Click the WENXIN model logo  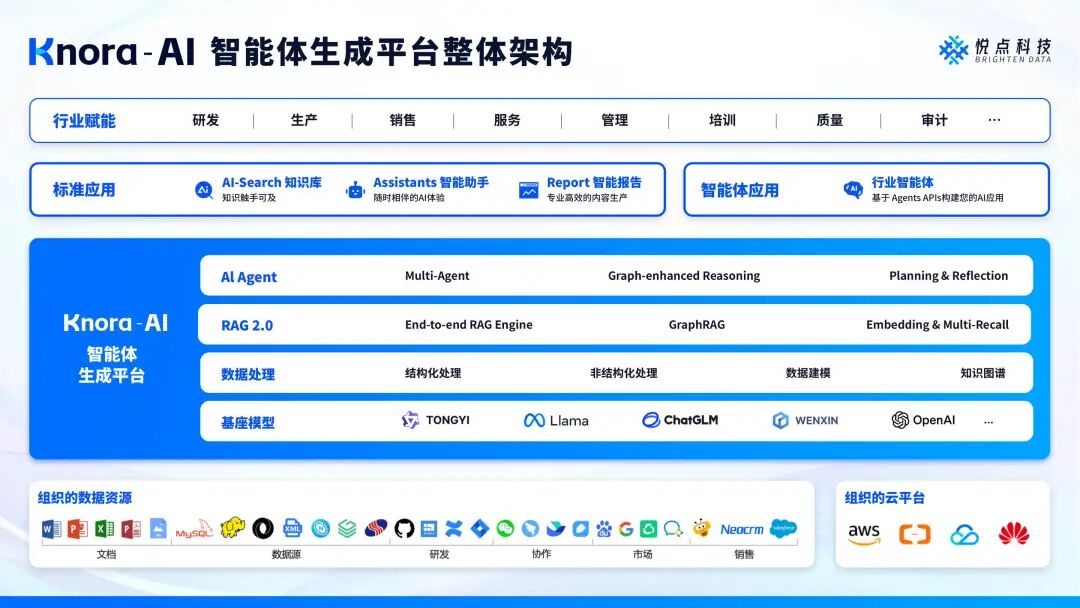point(805,420)
